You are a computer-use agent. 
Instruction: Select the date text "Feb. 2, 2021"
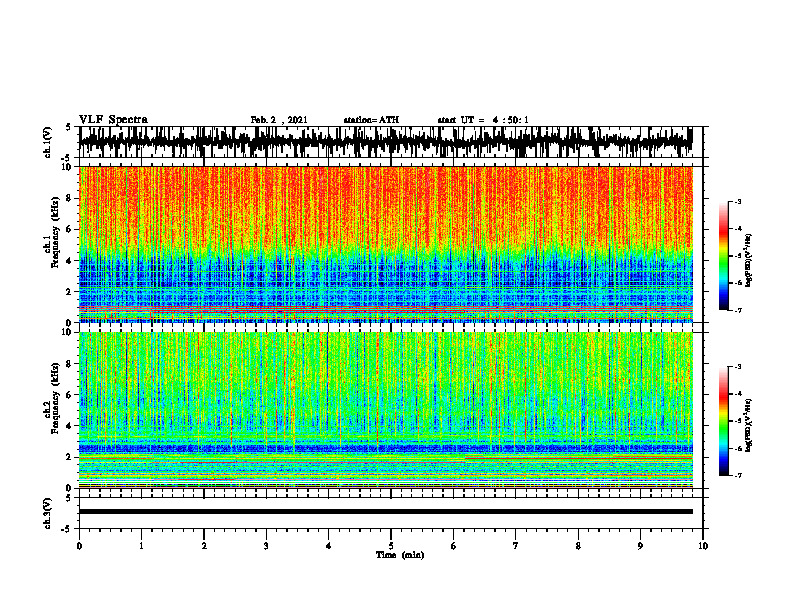point(279,120)
